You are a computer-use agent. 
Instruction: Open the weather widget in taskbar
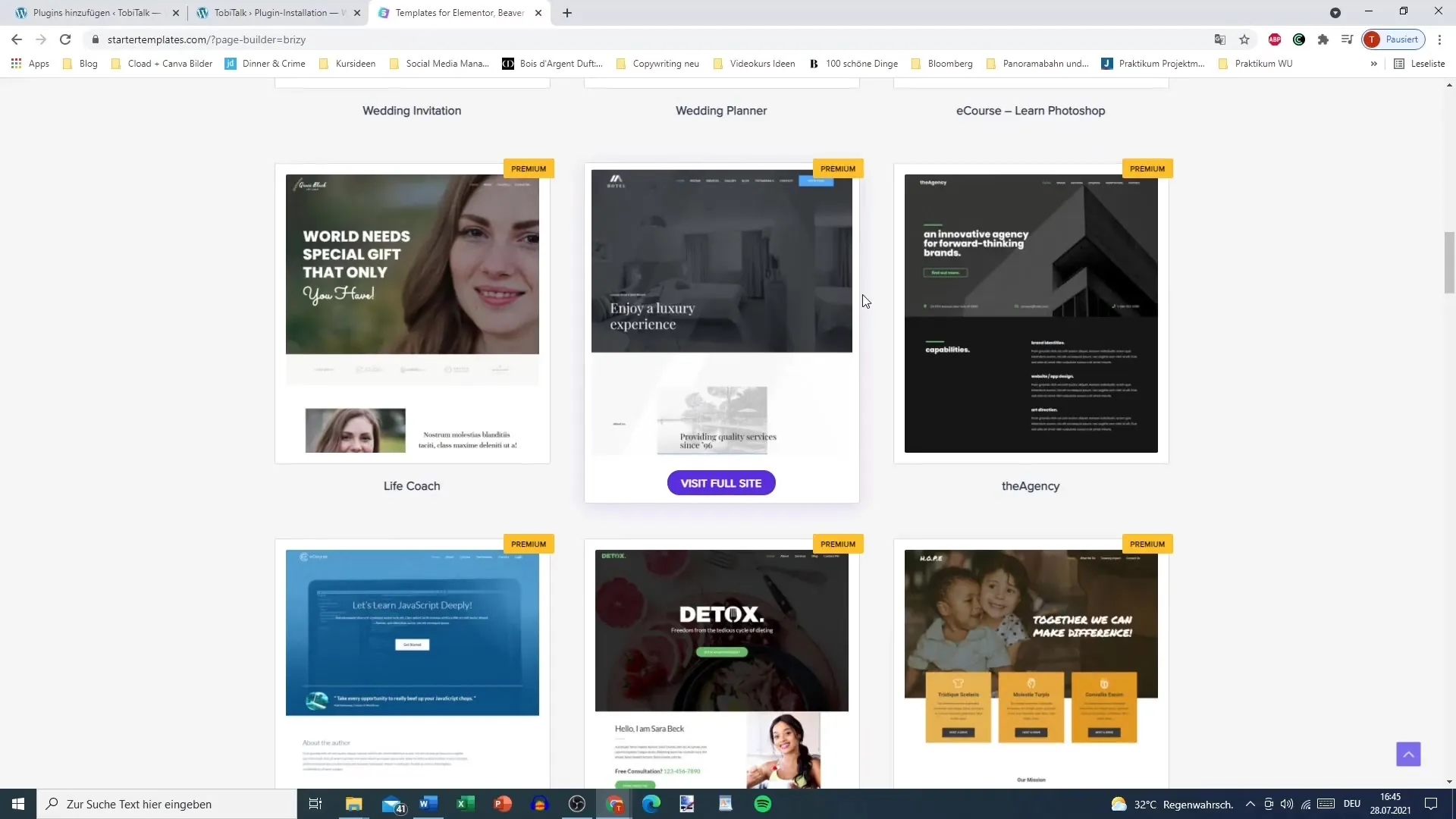pyautogui.click(x=1172, y=804)
